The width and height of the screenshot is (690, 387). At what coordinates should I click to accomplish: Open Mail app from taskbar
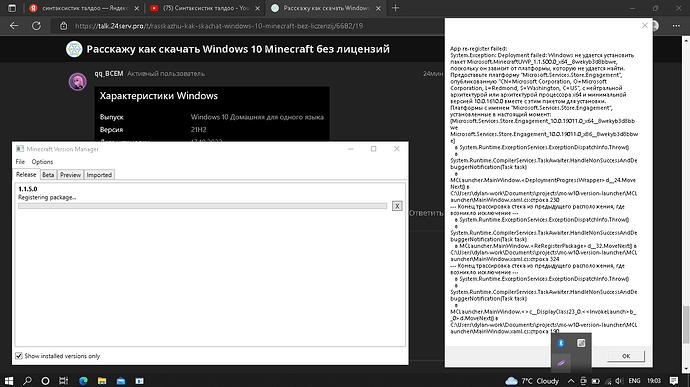[x=121, y=381]
